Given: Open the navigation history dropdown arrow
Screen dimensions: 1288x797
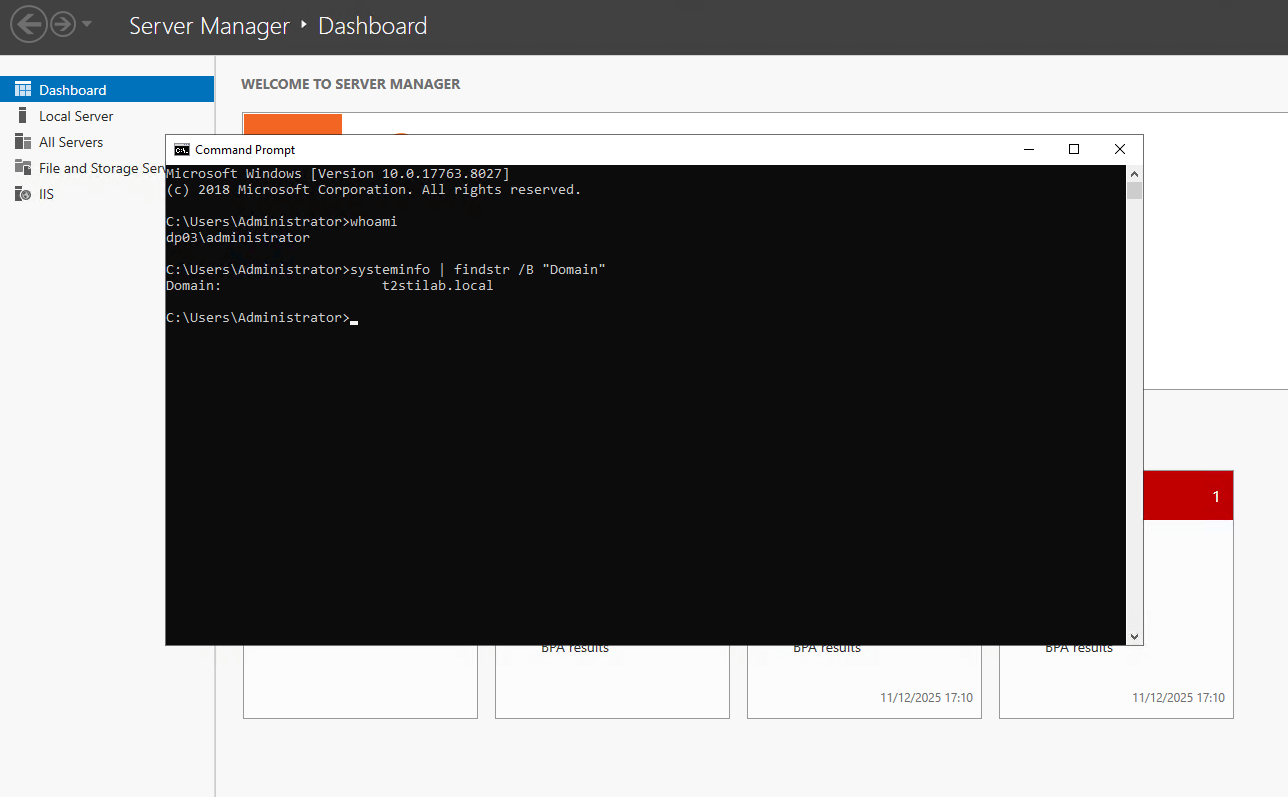Looking at the screenshot, I should pos(87,24).
